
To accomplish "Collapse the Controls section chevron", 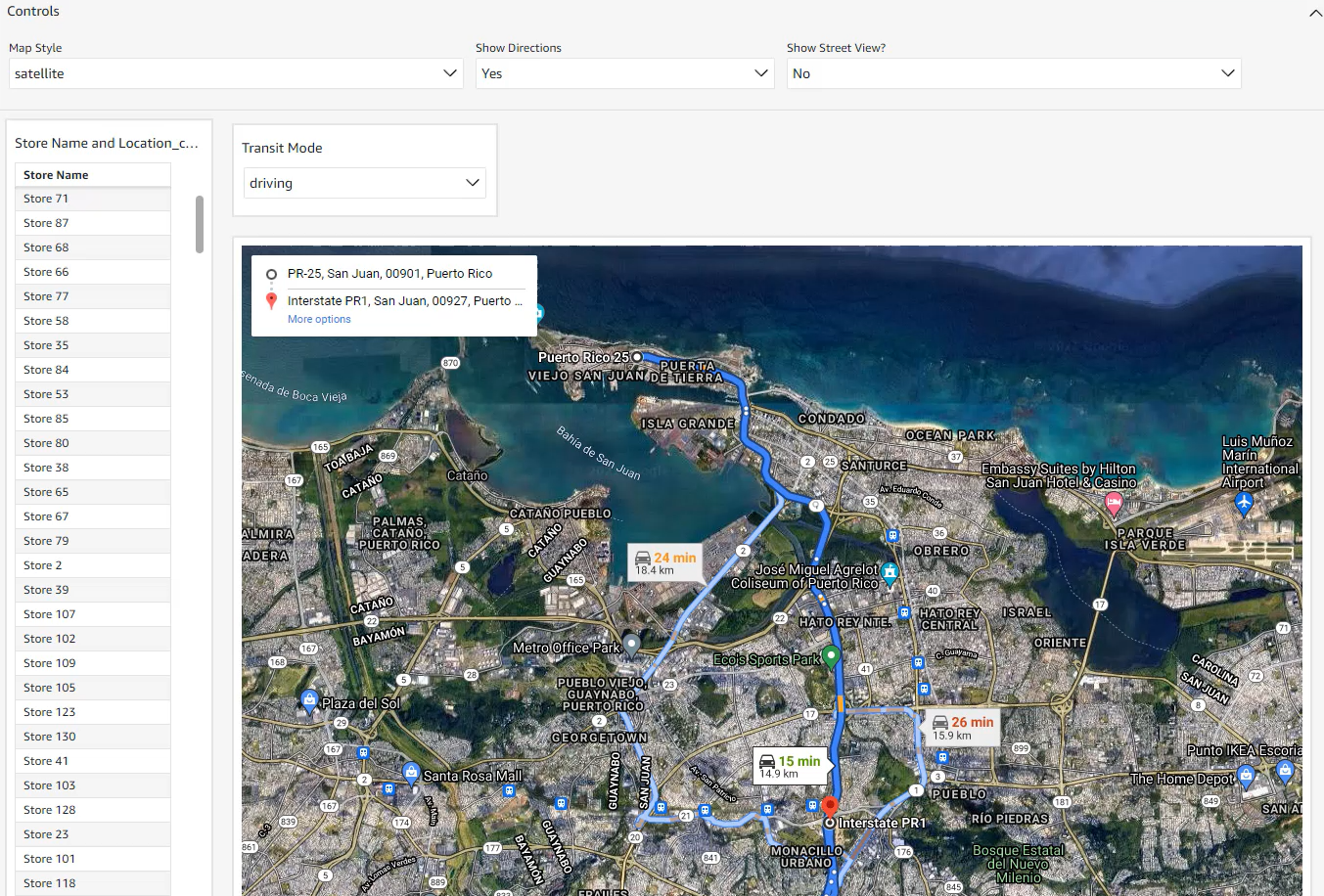I will coord(1315,13).
